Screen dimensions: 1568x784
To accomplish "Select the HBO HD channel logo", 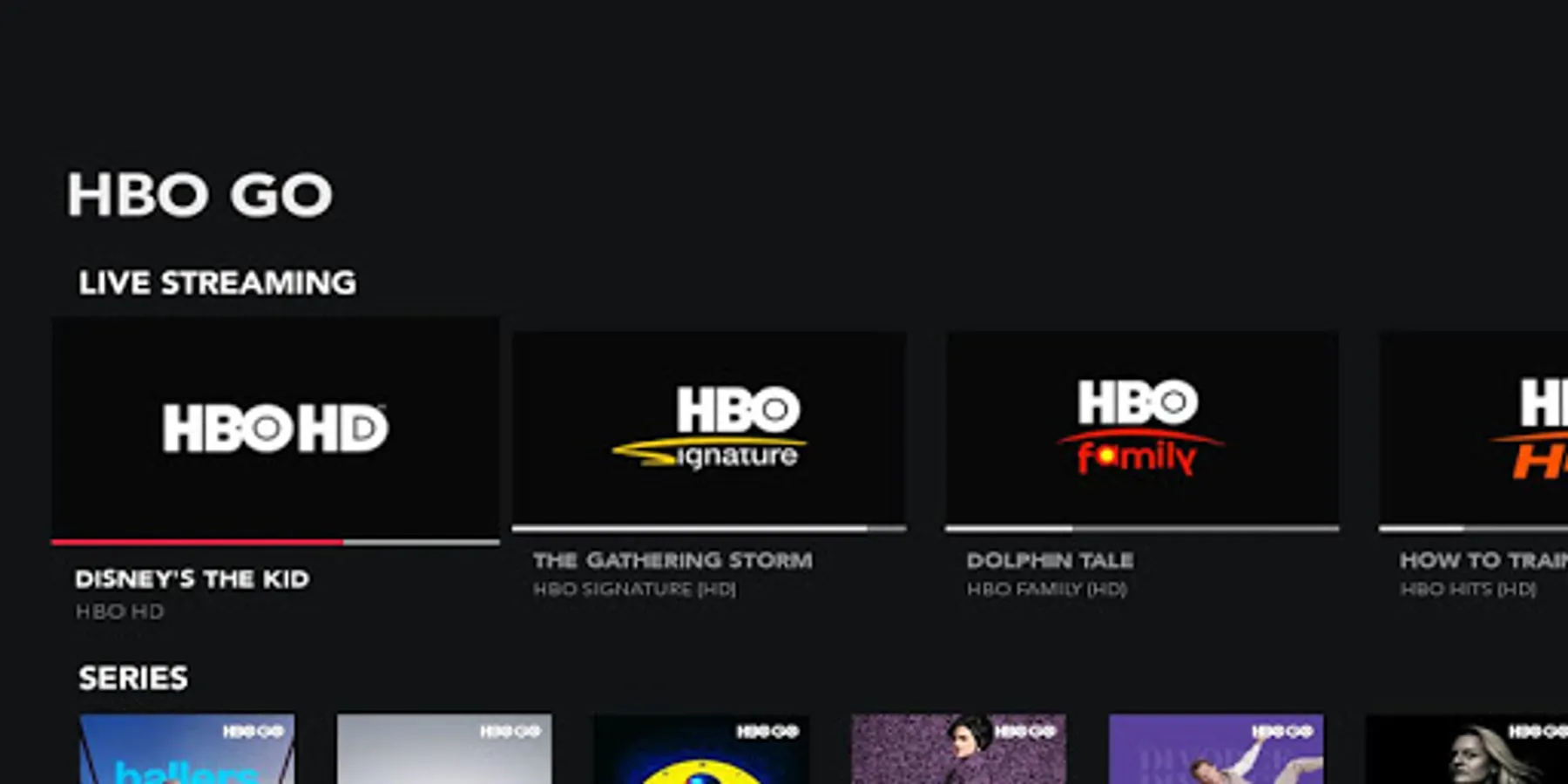I will click(x=275, y=428).
